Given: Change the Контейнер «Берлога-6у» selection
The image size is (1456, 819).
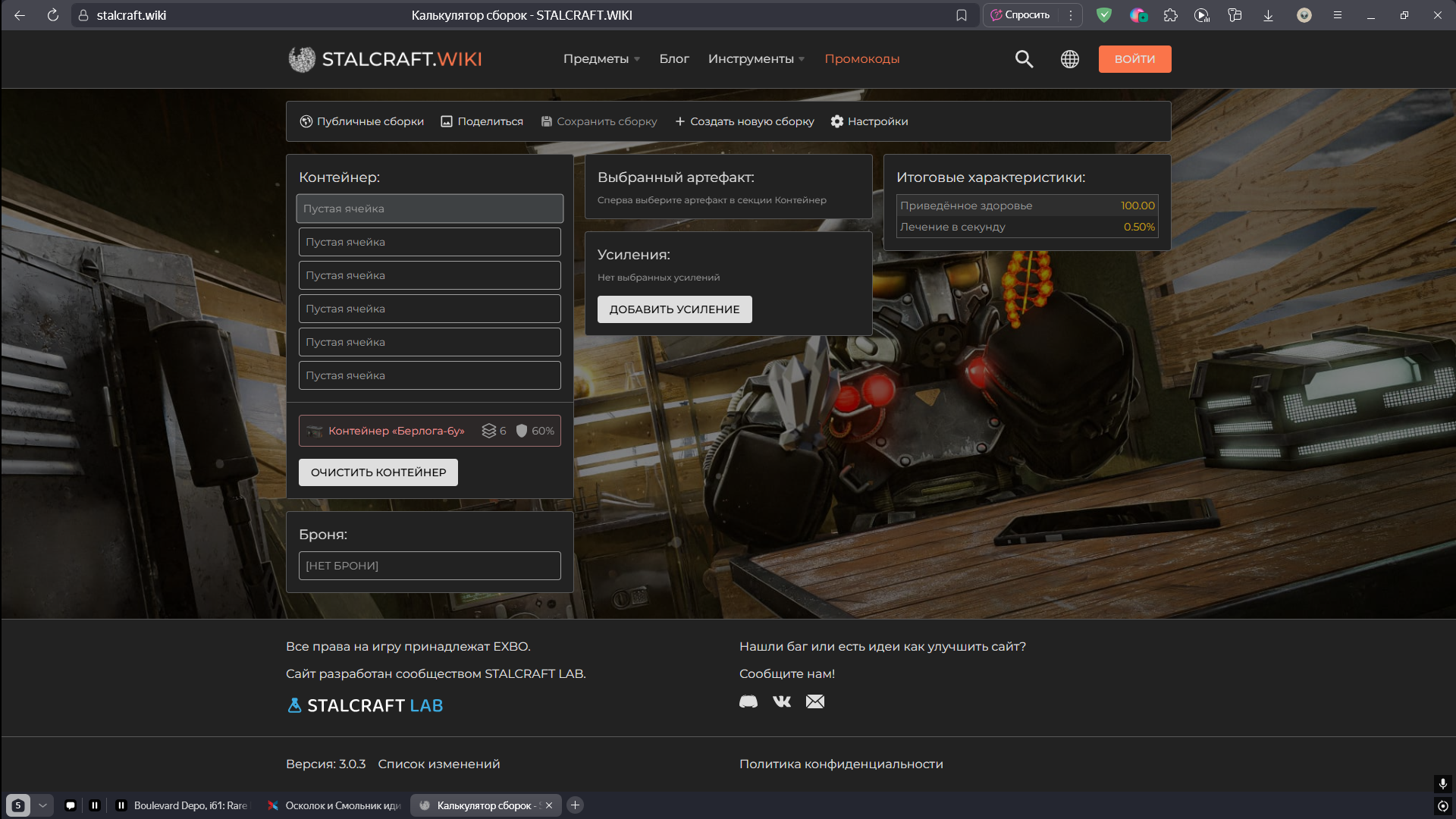Looking at the screenshot, I should click(429, 431).
